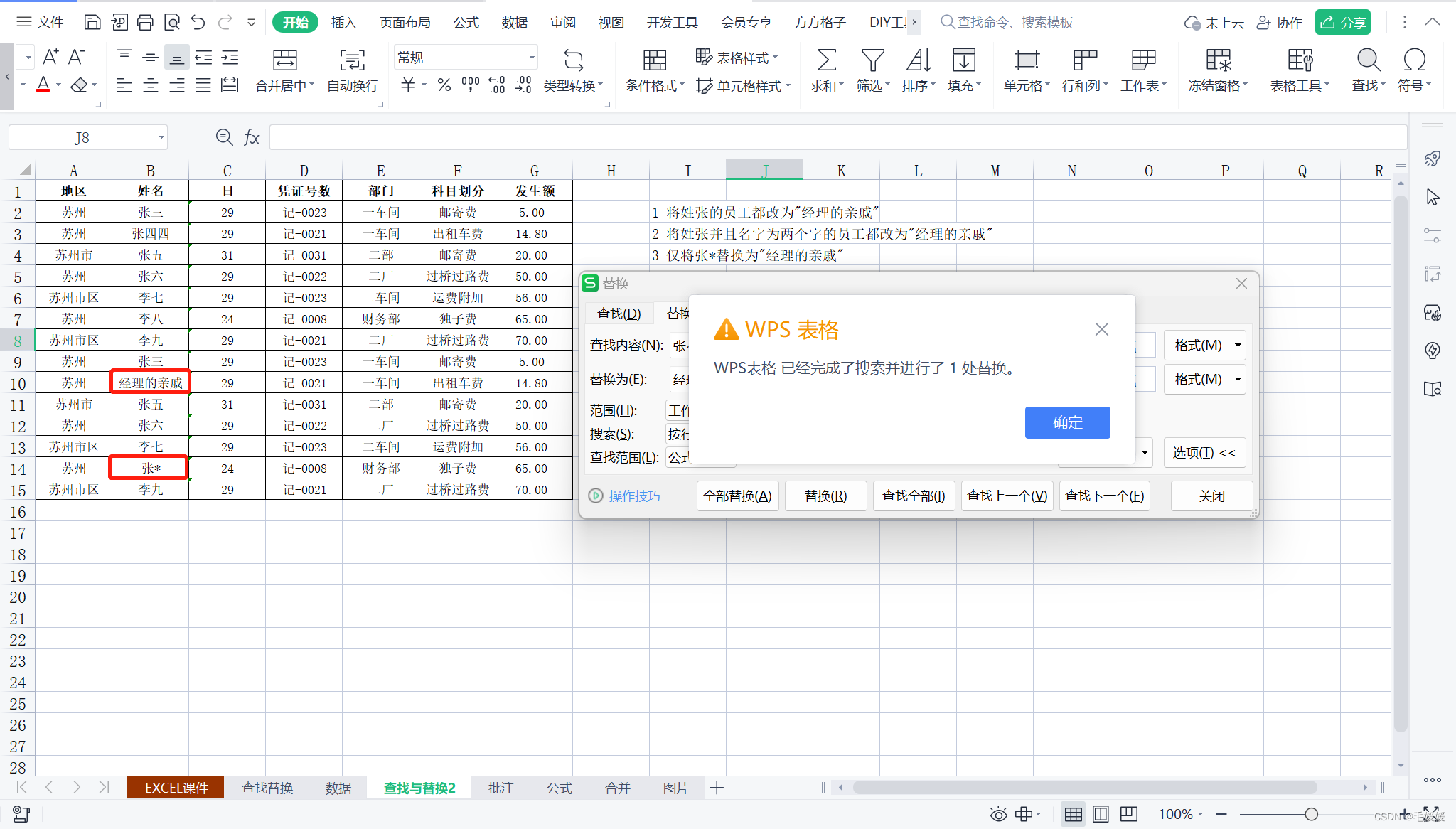The image size is (1456, 829).
Task: Switch to the 数据 sheet tab
Action: [x=338, y=788]
